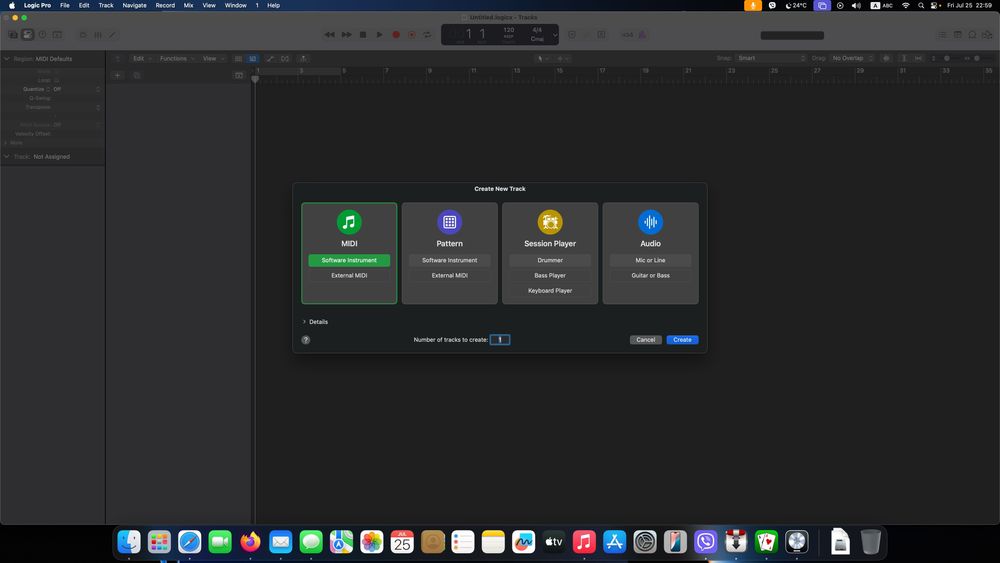This screenshot has width=1000, height=563.
Task: Click the fast forward transport button
Action: point(346,34)
